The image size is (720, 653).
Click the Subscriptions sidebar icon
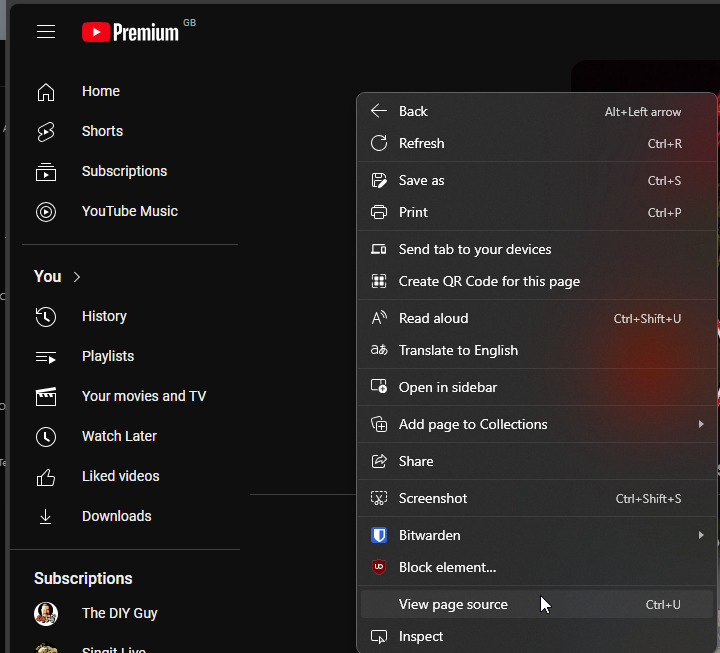(x=46, y=171)
